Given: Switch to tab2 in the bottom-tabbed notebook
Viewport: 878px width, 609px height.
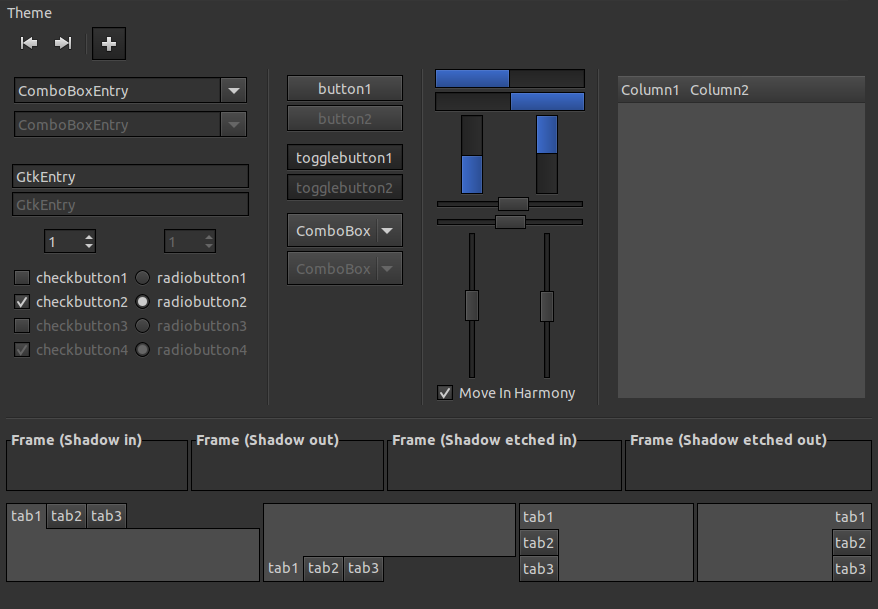Looking at the screenshot, I should [324, 568].
